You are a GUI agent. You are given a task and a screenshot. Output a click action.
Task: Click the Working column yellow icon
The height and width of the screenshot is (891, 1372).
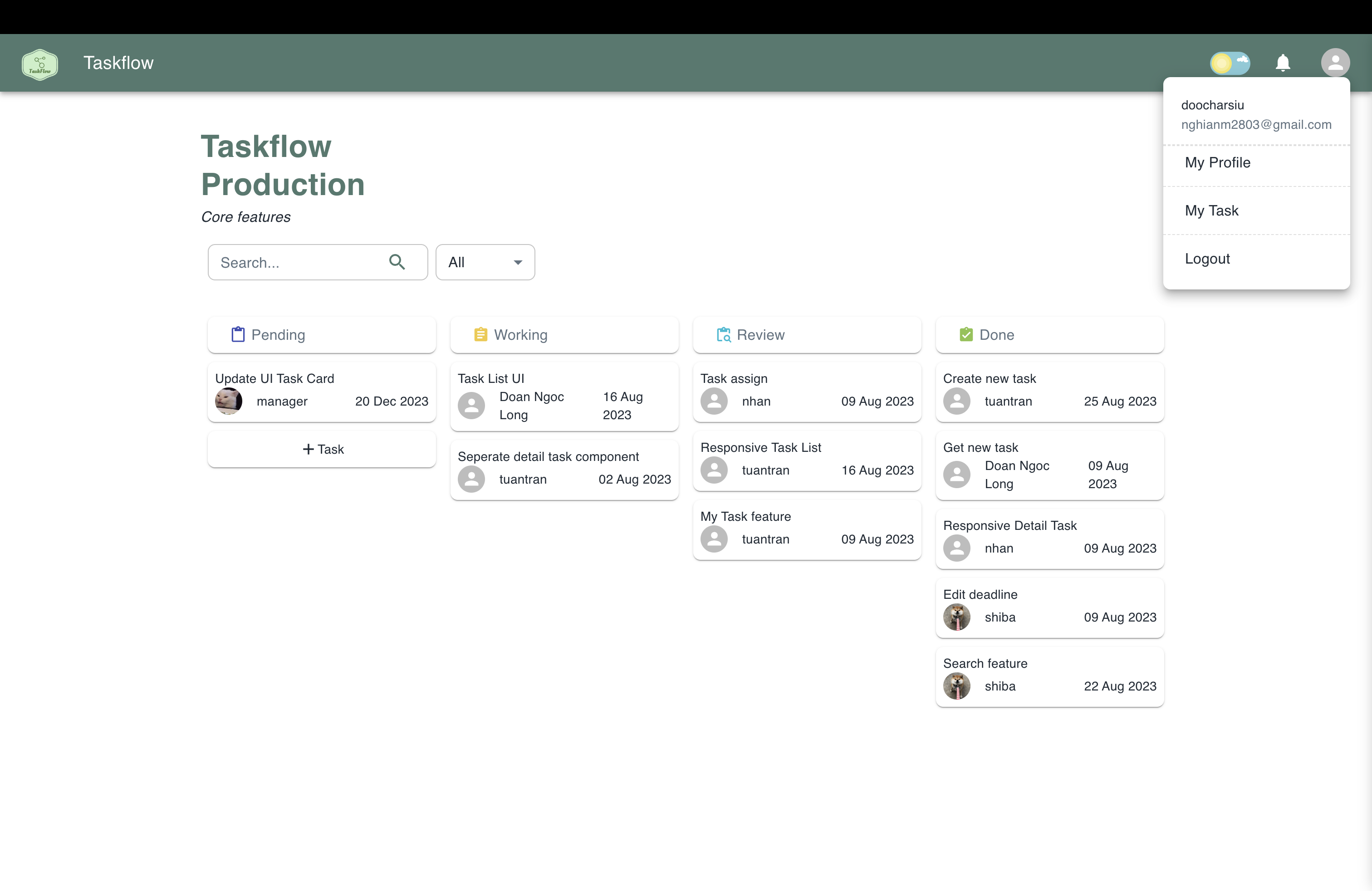coord(480,335)
